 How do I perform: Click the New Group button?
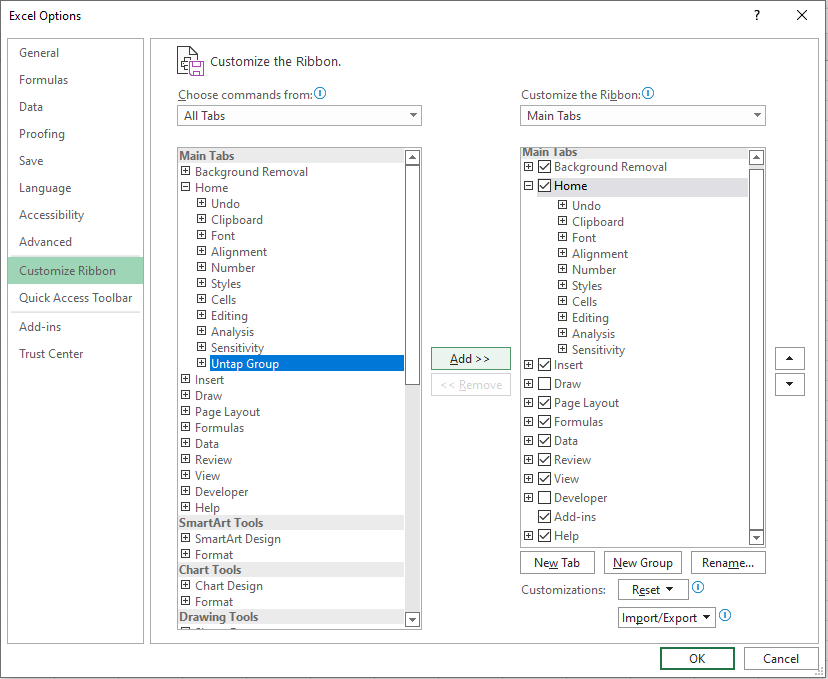643,563
